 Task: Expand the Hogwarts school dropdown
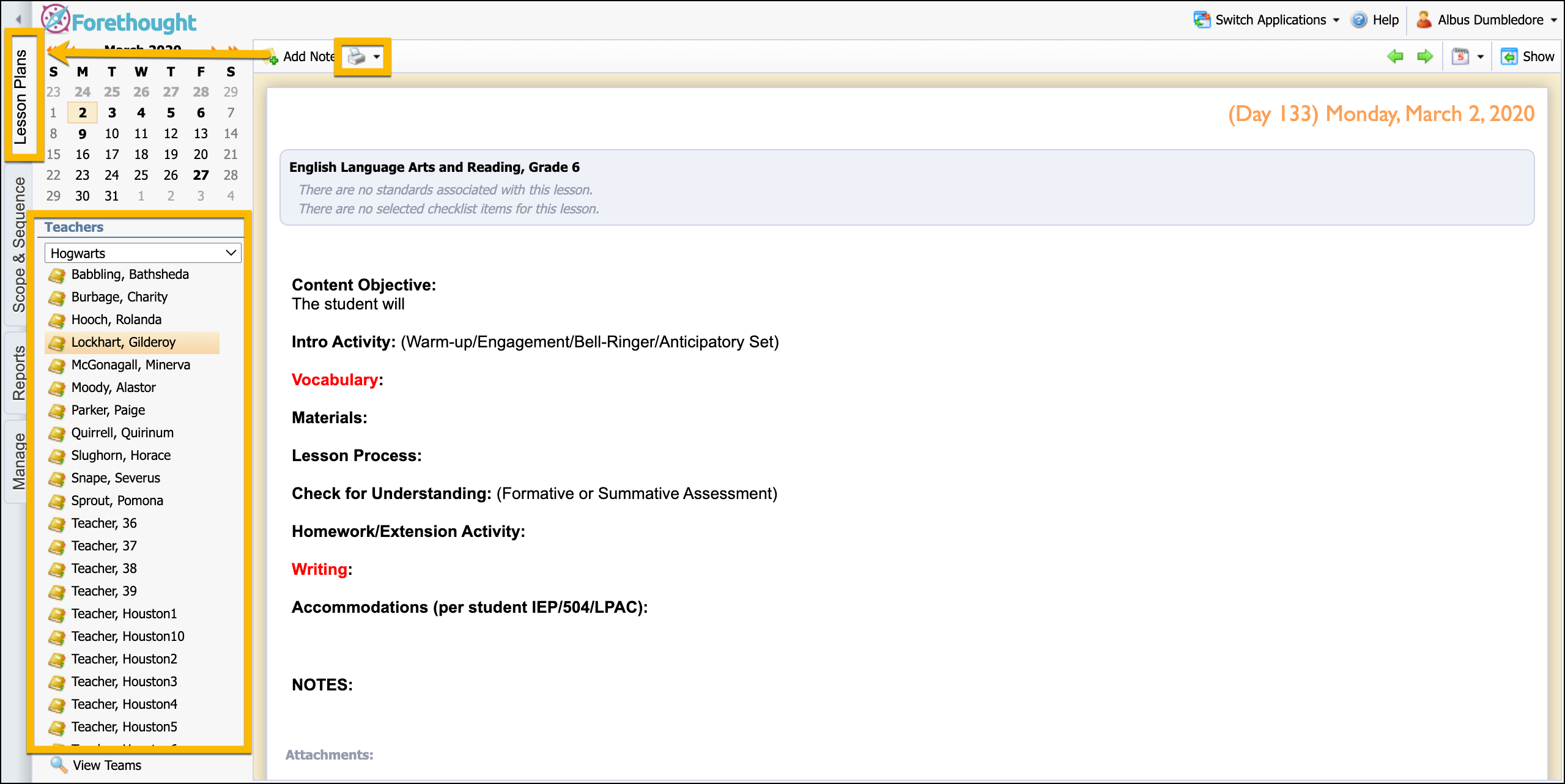[x=143, y=253]
